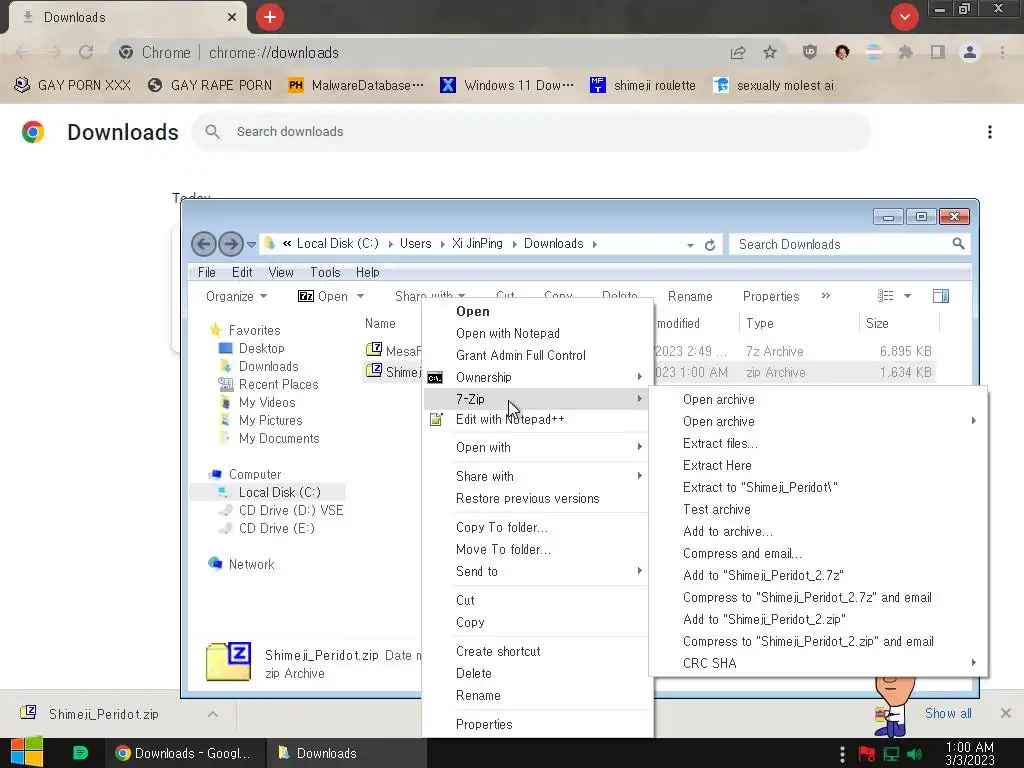Screen dimensions: 1024x768
Task: Choose Create shortcut in context menu
Action: point(538,652)
